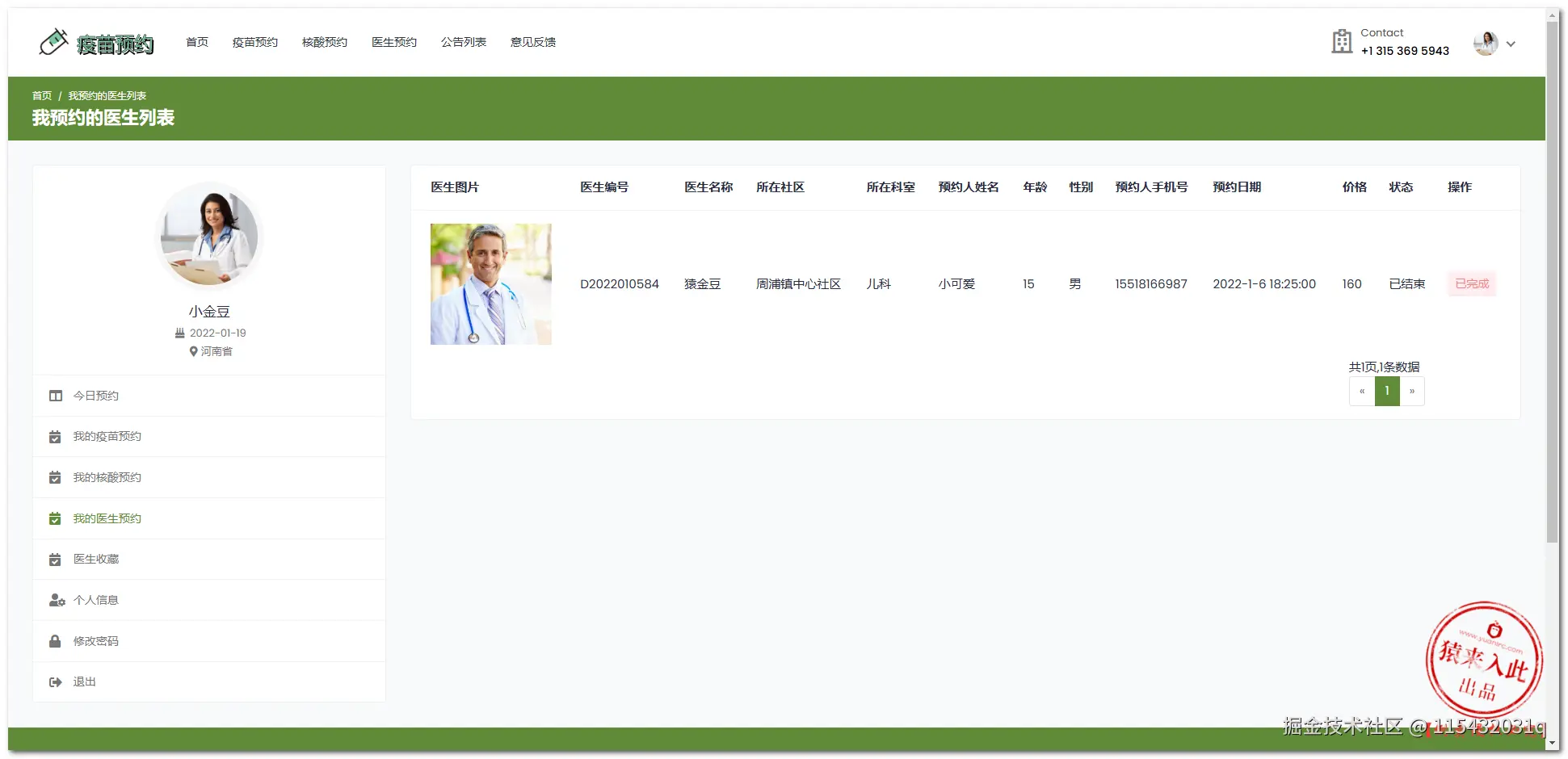Click the 首页 breadcrumb link
This screenshot has height=759, width=1568.
coord(42,95)
